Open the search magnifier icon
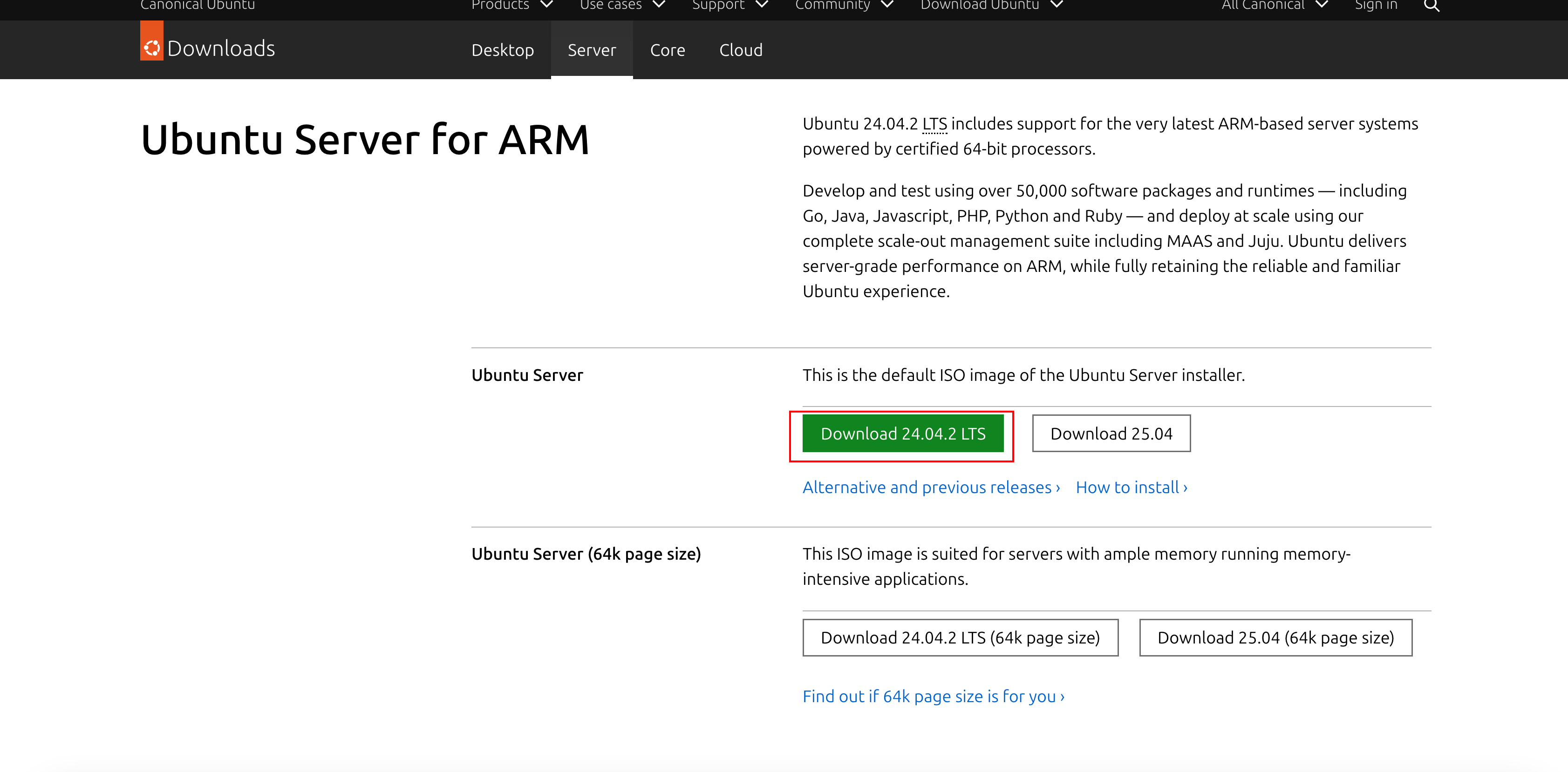Image resolution: width=1568 pixels, height=772 pixels. [x=1432, y=6]
